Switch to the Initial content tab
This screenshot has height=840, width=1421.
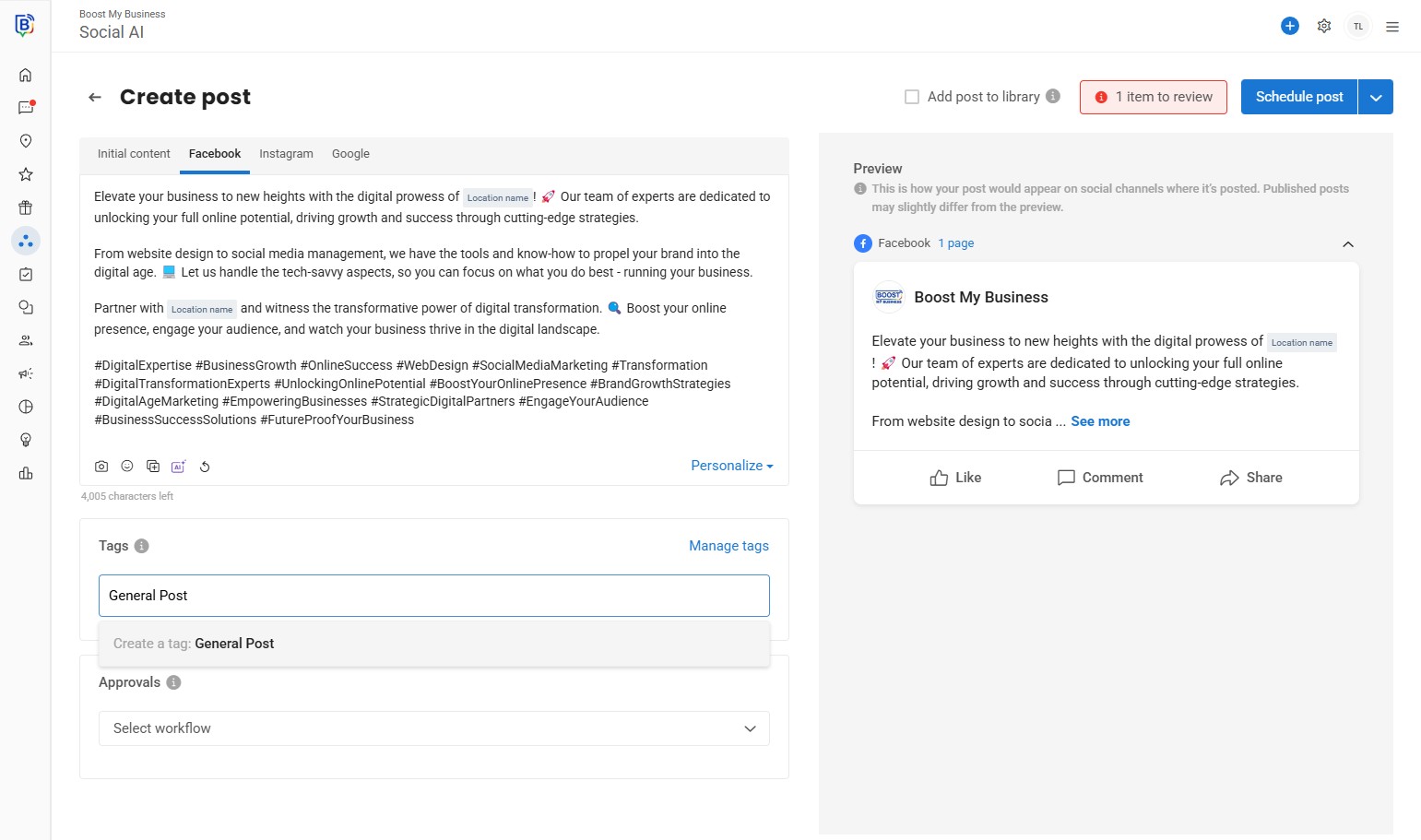pyautogui.click(x=134, y=154)
